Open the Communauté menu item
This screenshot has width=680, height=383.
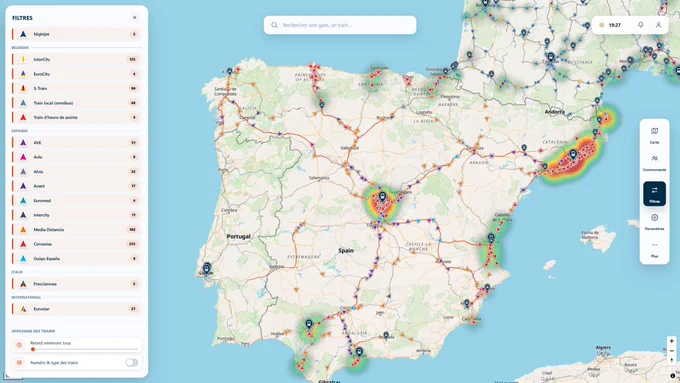[654, 163]
